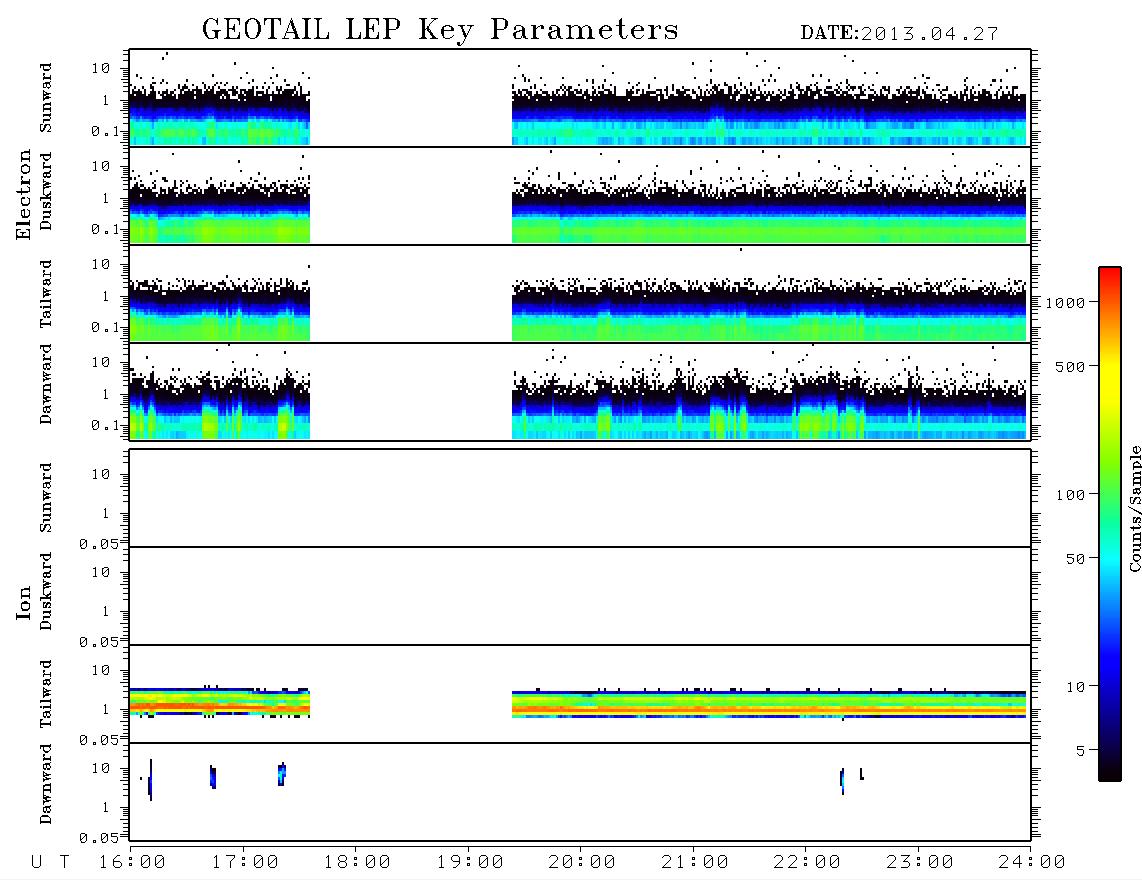Click the Ion Dawnward data burst near 22:20
This screenshot has width=1142, height=880.
(x=842, y=781)
